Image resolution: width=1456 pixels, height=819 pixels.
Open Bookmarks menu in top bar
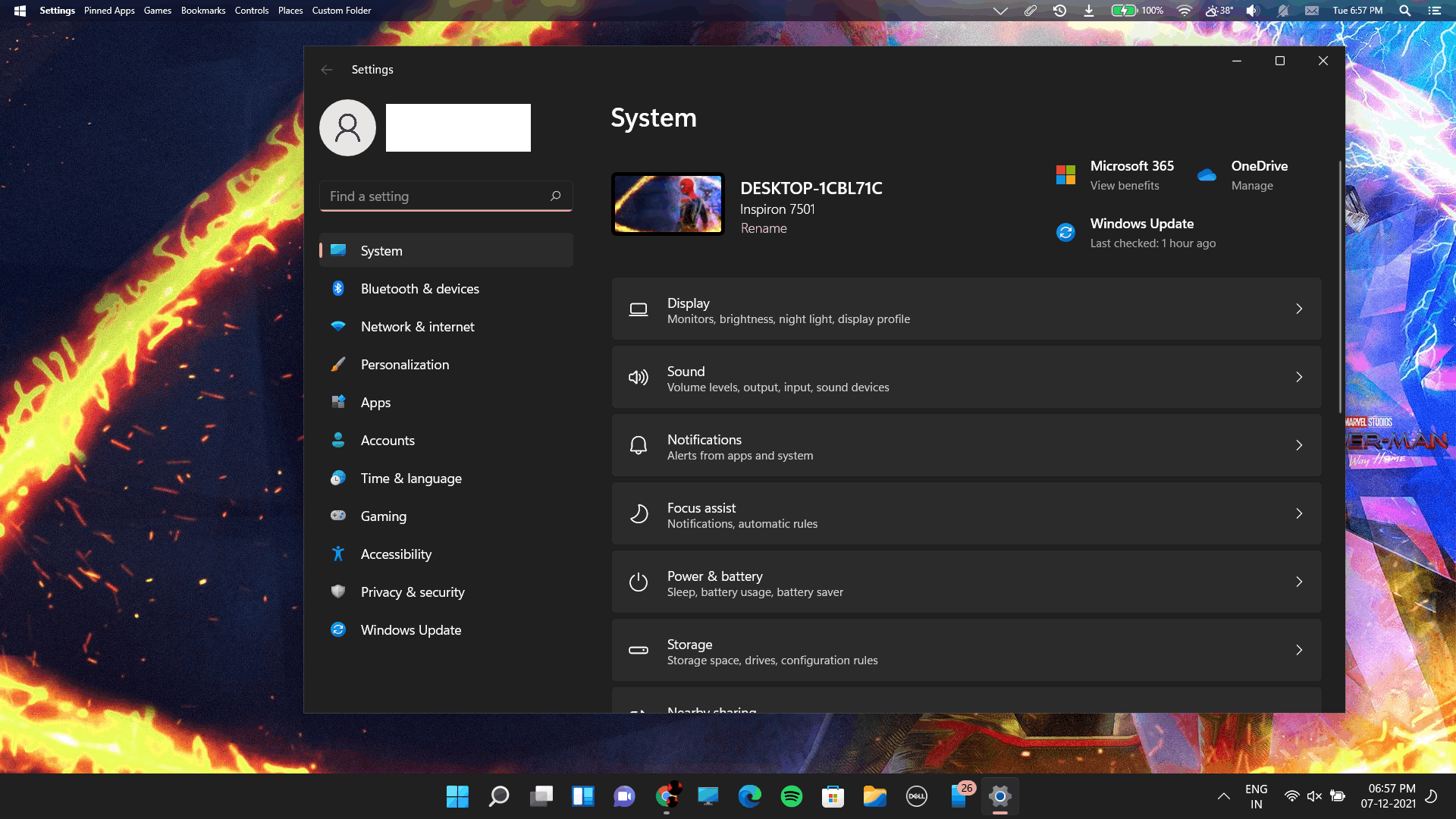tap(203, 11)
